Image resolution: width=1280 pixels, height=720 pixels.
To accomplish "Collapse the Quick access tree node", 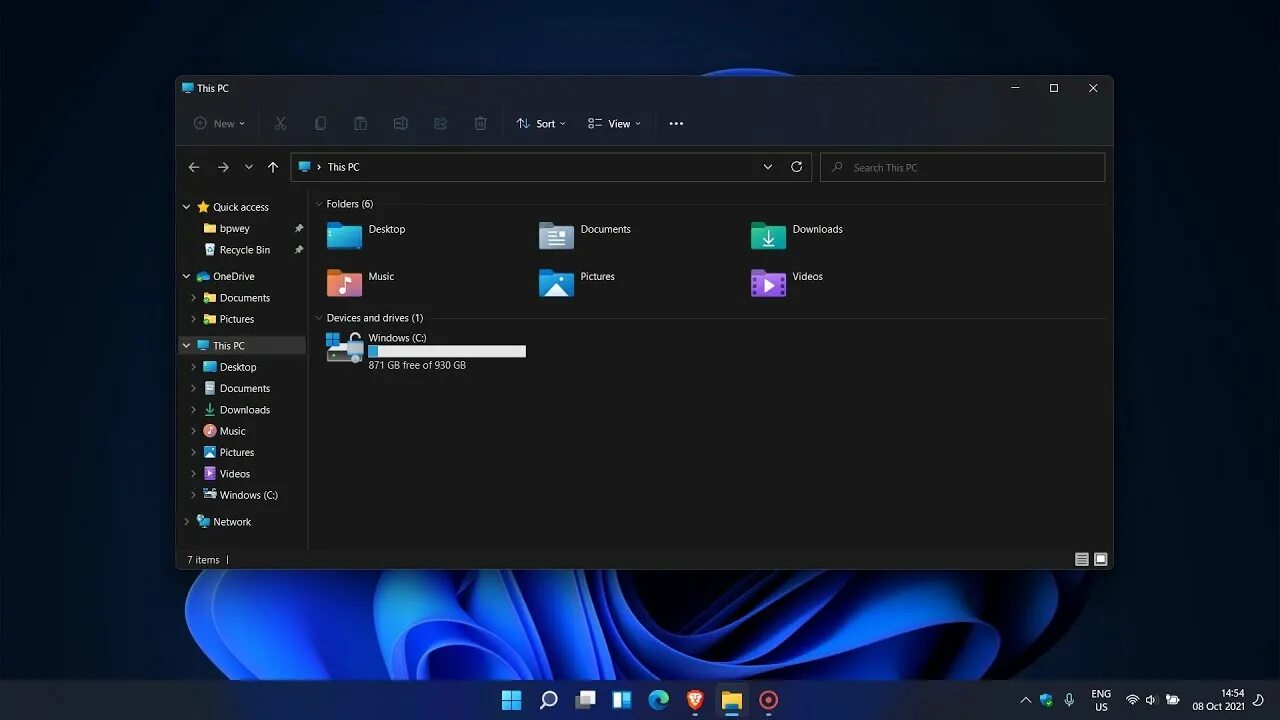I will [186, 207].
